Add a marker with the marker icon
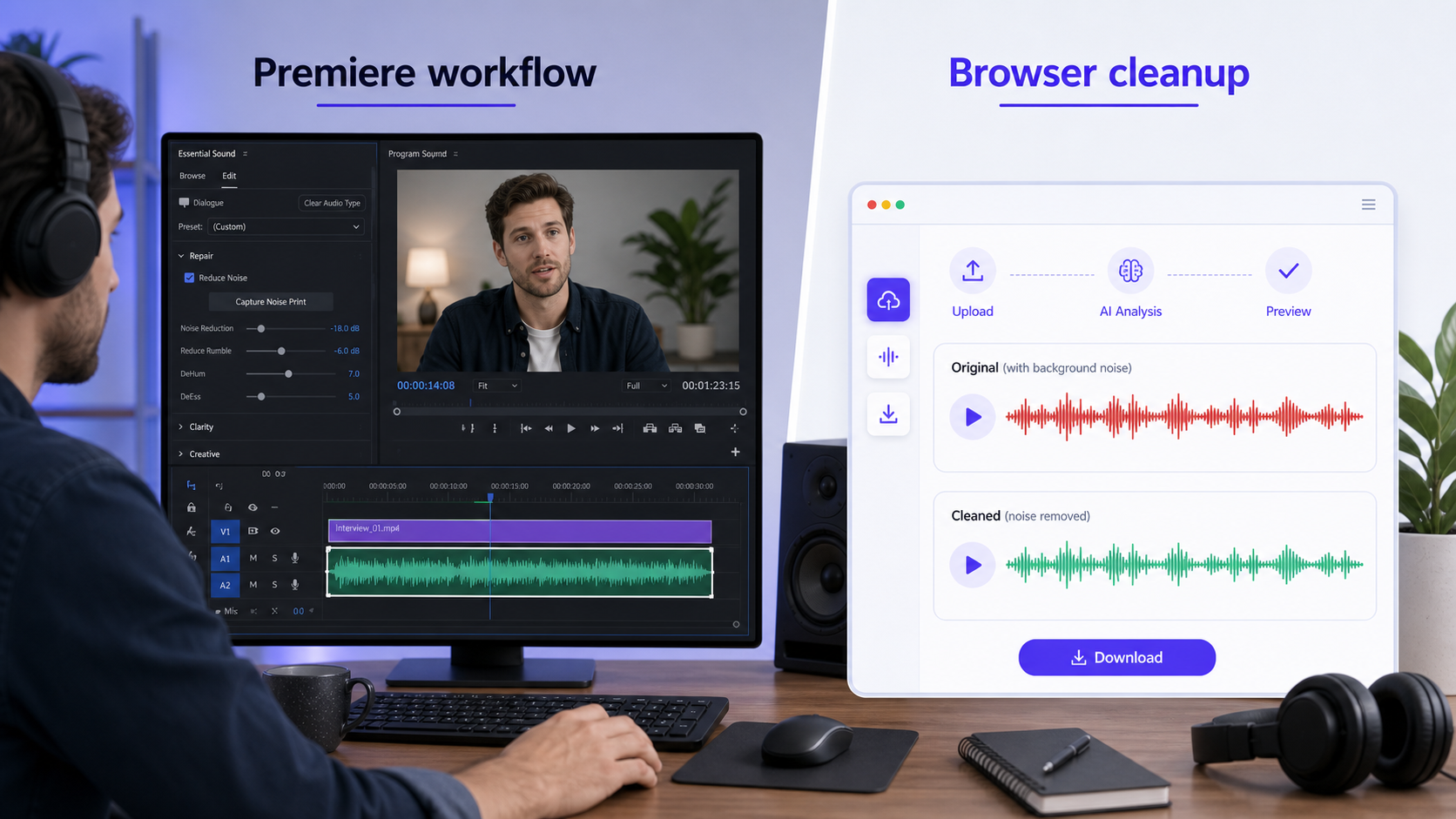Image resolution: width=1456 pixels, height=819 pixels. pyautogui.click(x=495, y=428)
